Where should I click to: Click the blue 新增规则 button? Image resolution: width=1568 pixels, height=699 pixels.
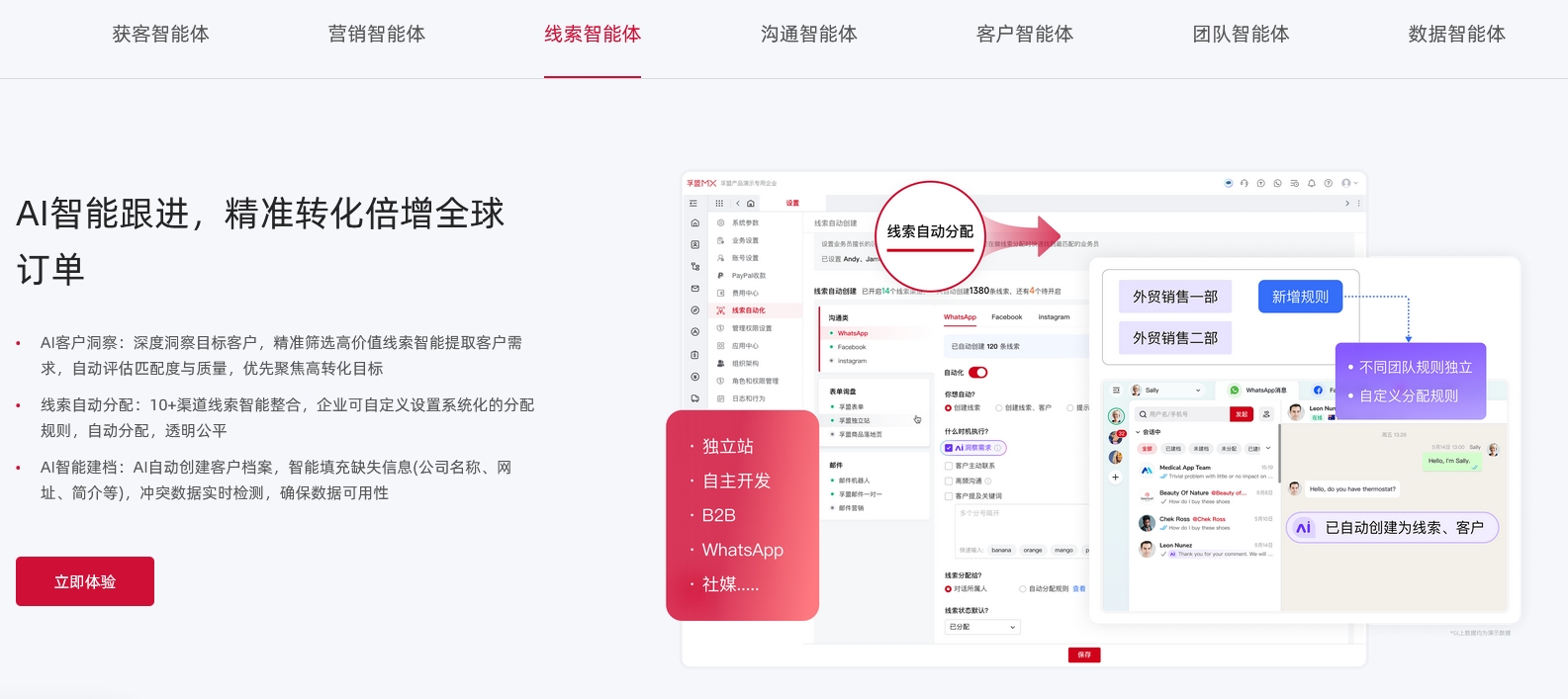click(x=1300, y=297)
